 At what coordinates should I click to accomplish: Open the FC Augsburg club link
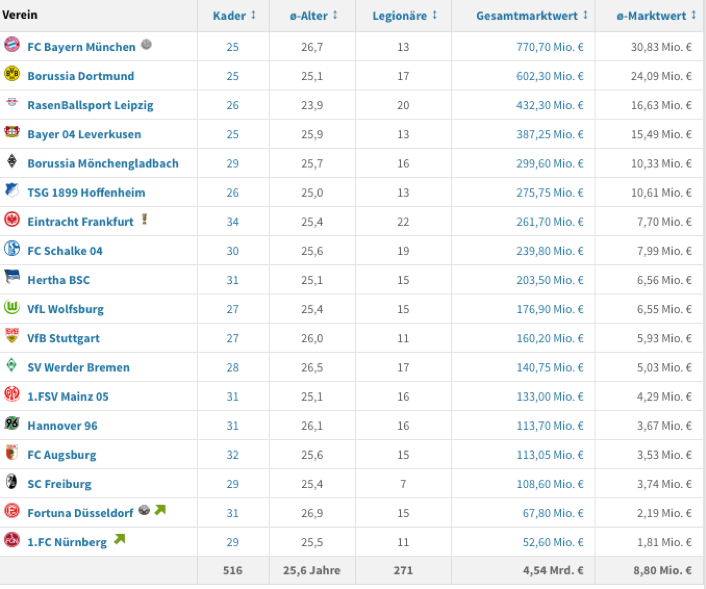[62, 455]
